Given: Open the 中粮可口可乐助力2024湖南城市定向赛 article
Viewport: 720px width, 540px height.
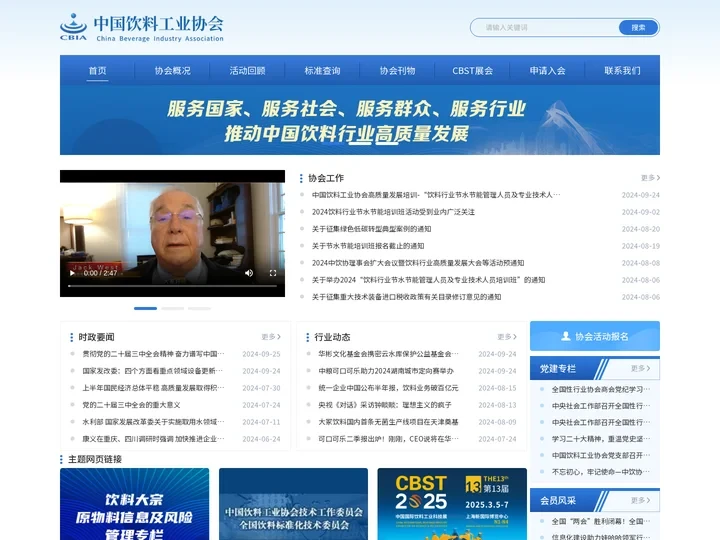Looking at the screenshot, I should point(386,371).
